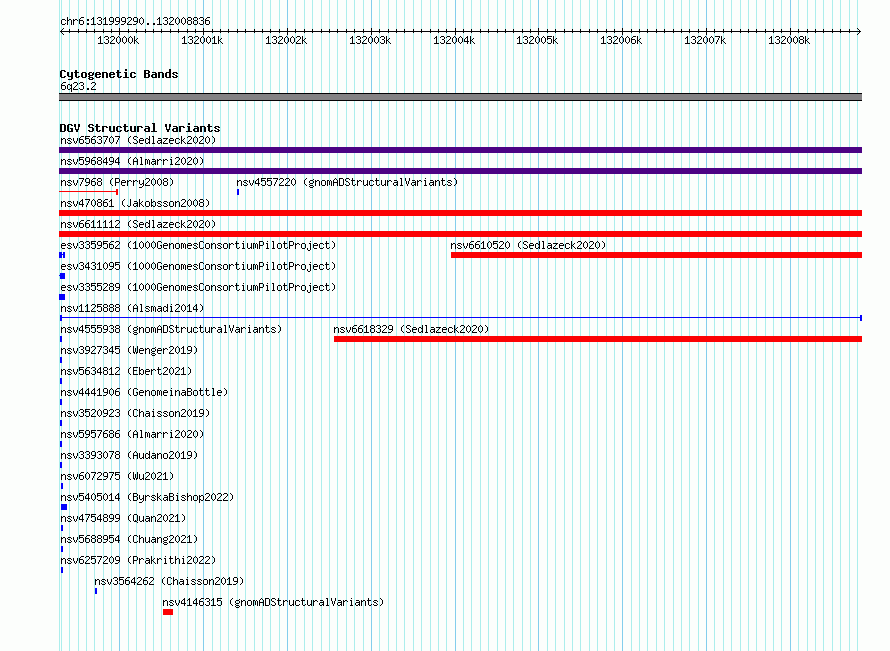Open esv3359562 (1000GenomesConsortiumPilotProject) label
The width and height of the screenshot is (890, 651).
point(198,245)
